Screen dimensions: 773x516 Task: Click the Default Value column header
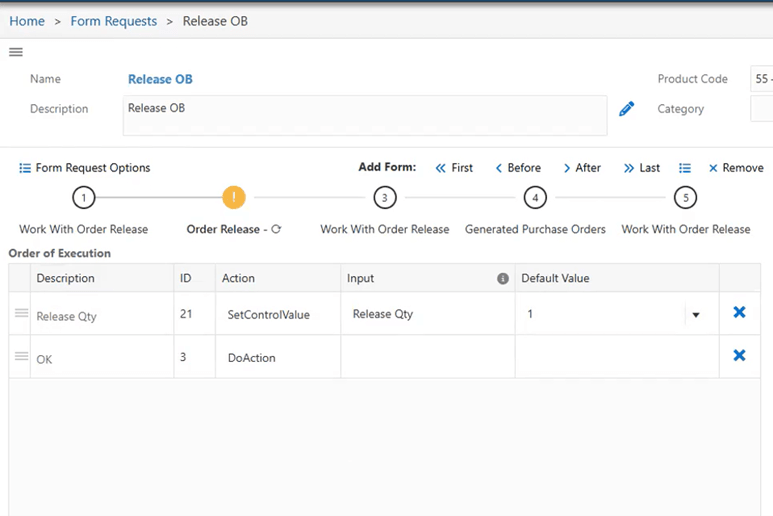point(617,278)
